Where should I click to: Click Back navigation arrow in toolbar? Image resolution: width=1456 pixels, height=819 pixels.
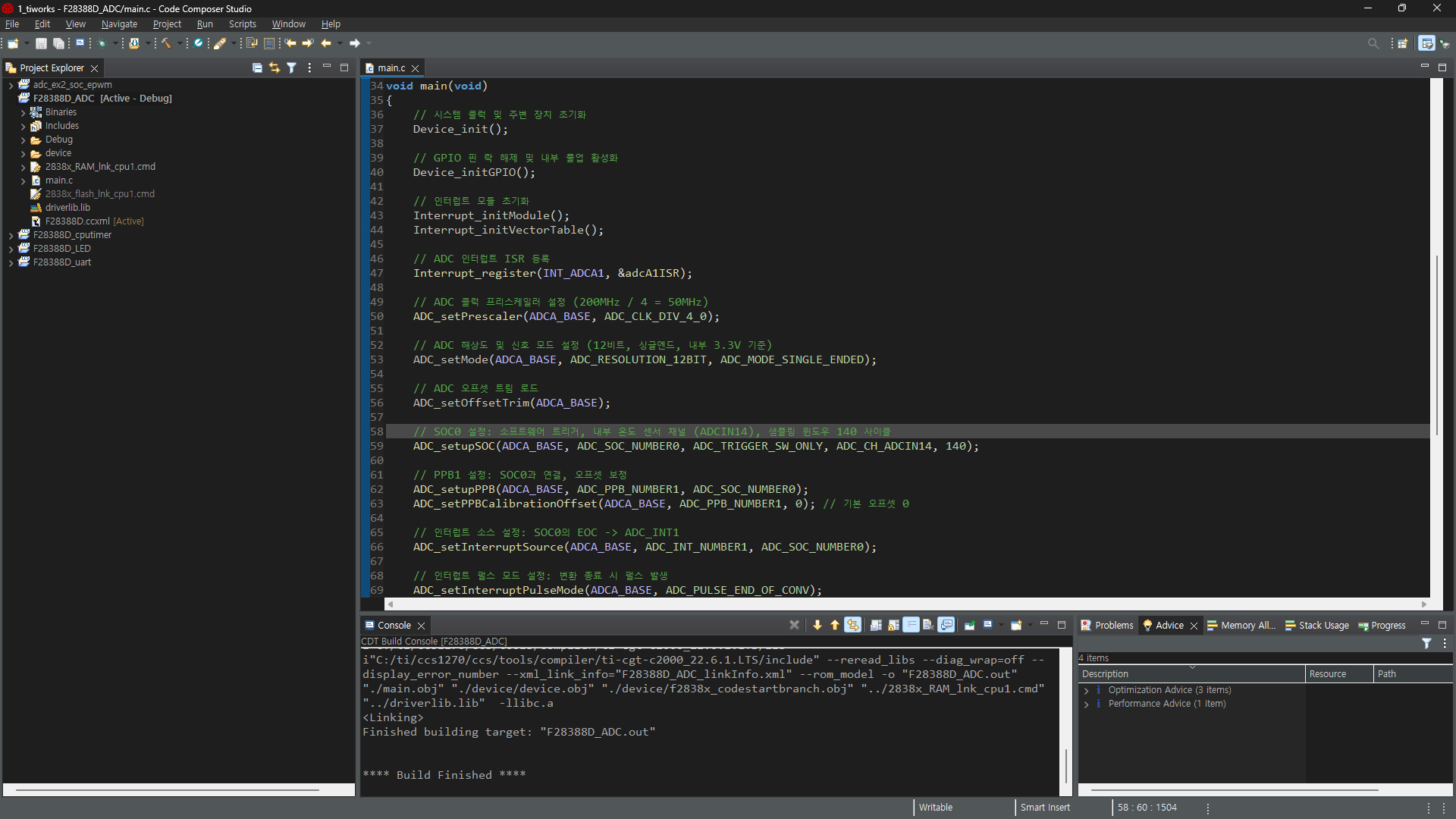326,43
